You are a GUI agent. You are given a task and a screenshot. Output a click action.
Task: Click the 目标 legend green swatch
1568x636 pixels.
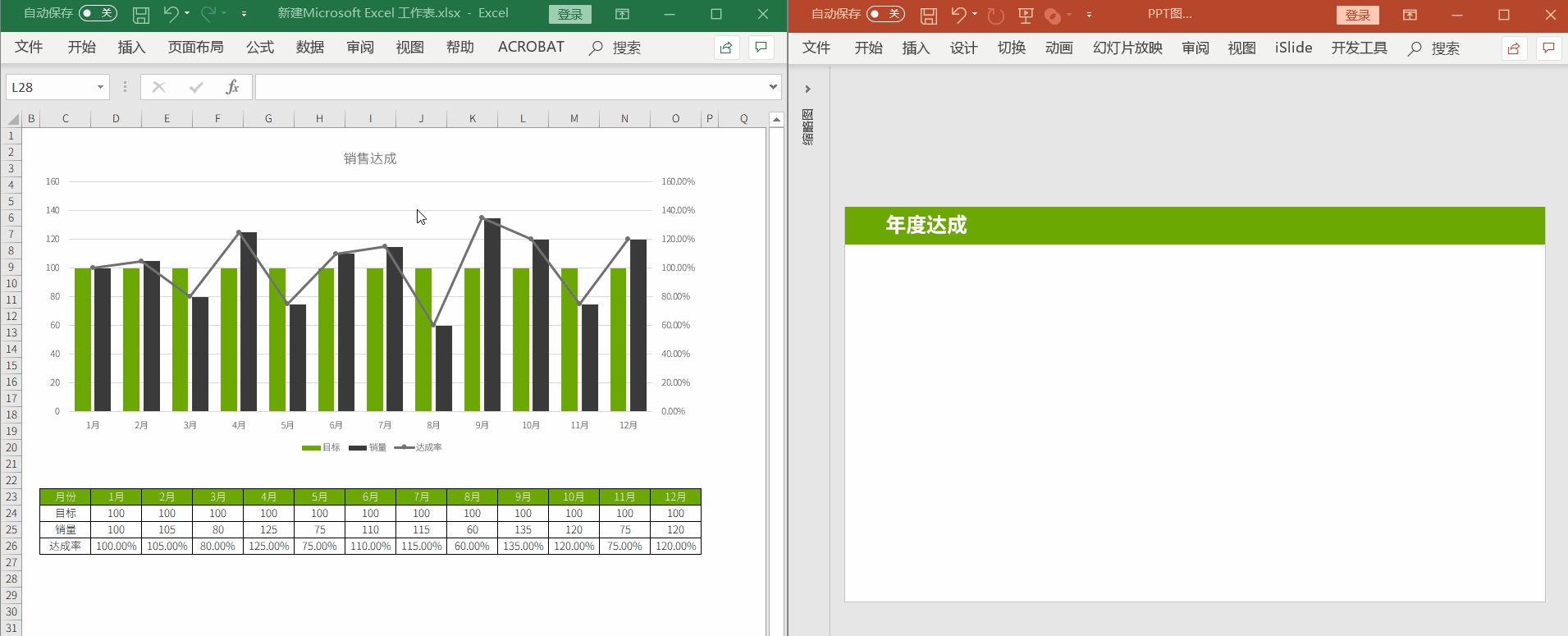[311, 448]
